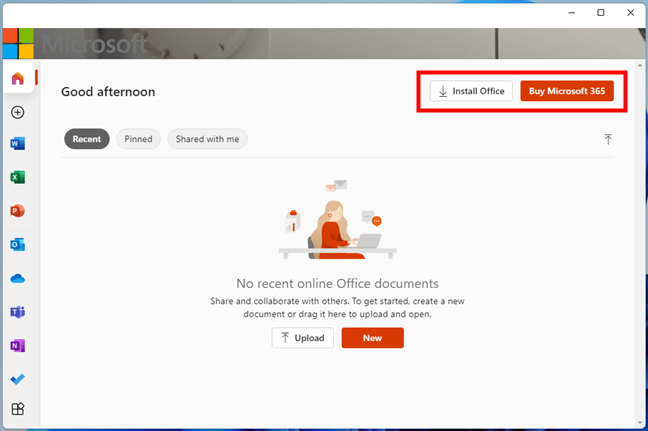Launch Word from the sidebar
Screen dimensions: 648x431
pyautogui.click(x=17, y=143)
